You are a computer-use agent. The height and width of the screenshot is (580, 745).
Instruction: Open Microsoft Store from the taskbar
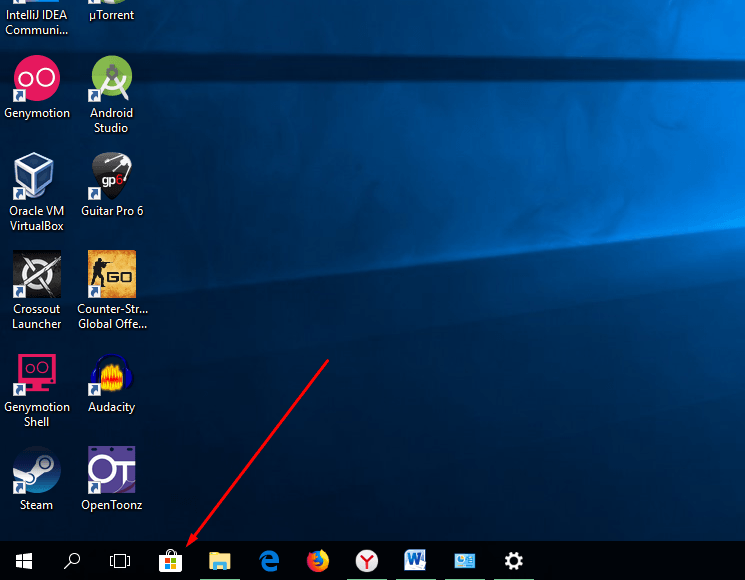[171, 561]
